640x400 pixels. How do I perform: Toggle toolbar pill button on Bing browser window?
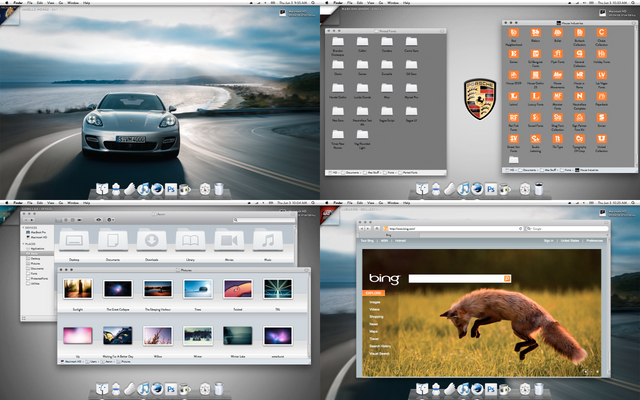point(607,223)
